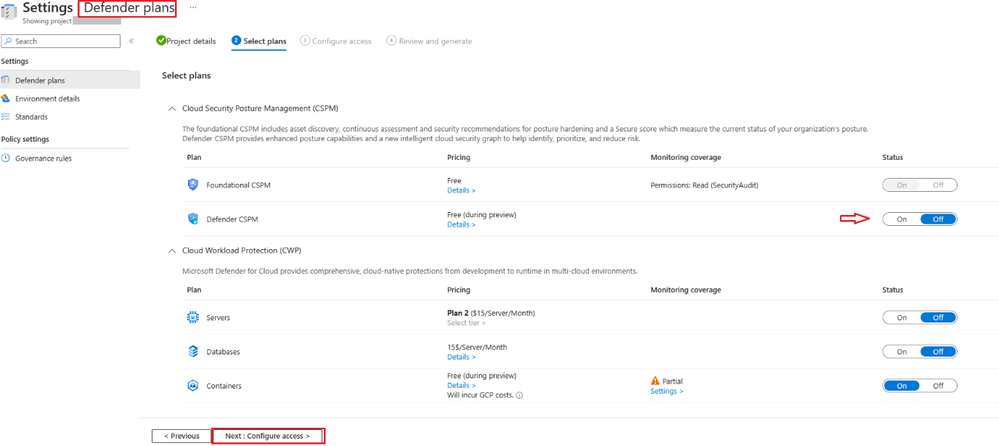The height and width of the screenshot is (446, 999).
Task: Click the Previous button
Action: (x=182, y=436)
